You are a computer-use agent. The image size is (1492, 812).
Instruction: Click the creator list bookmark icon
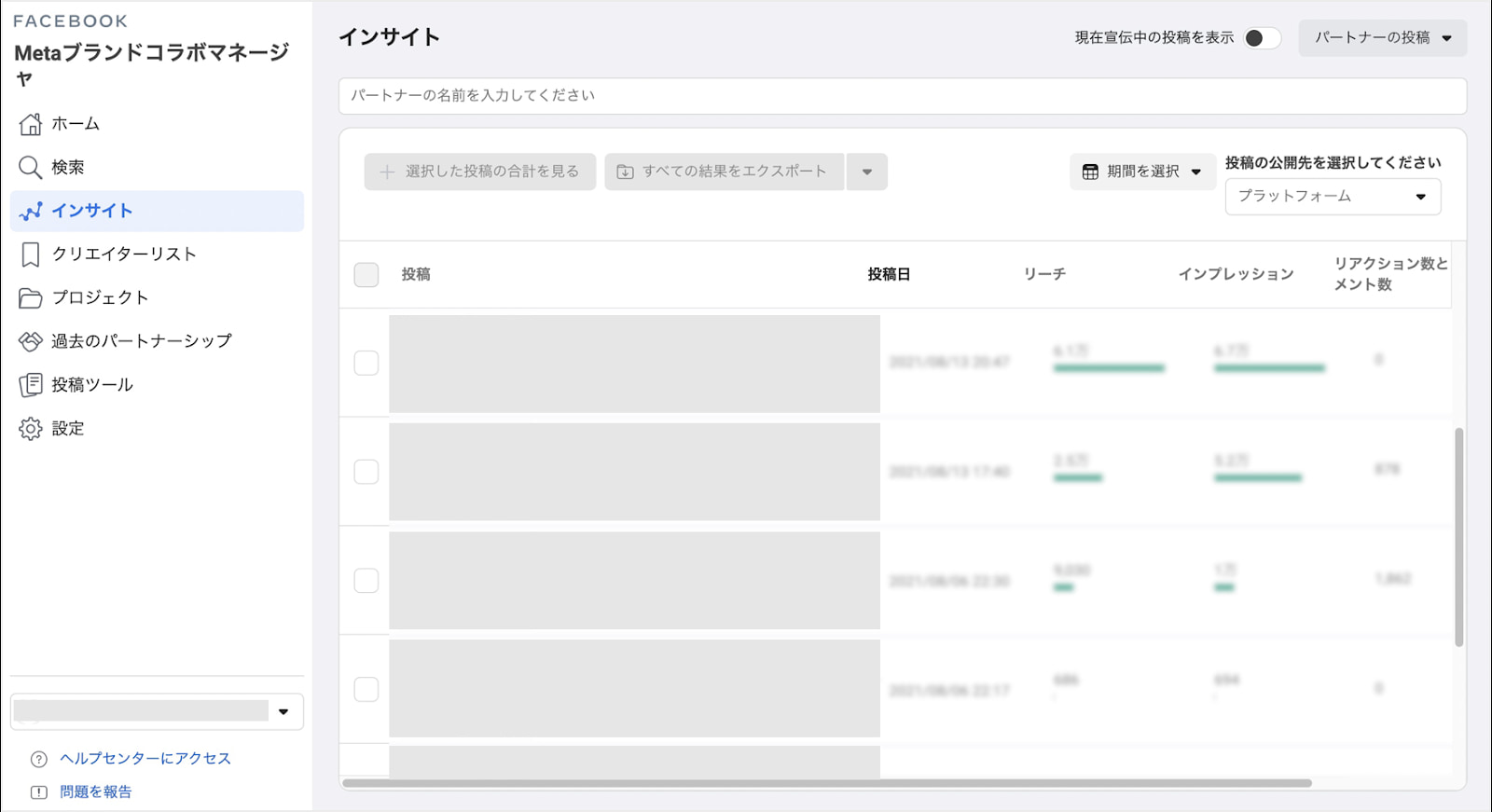click(x=31, y=255)
